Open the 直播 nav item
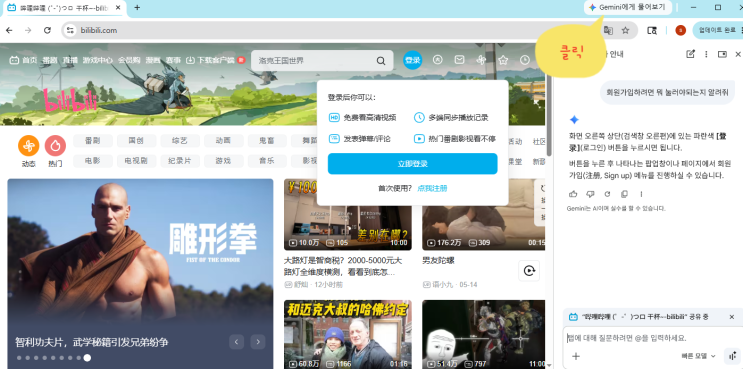 [70, 60]
